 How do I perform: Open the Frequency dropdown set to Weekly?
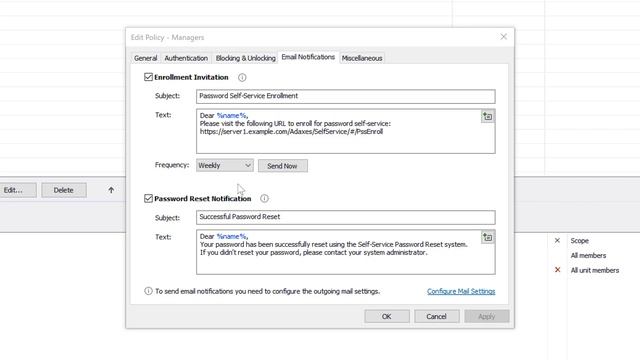click(x=224, y=165)
